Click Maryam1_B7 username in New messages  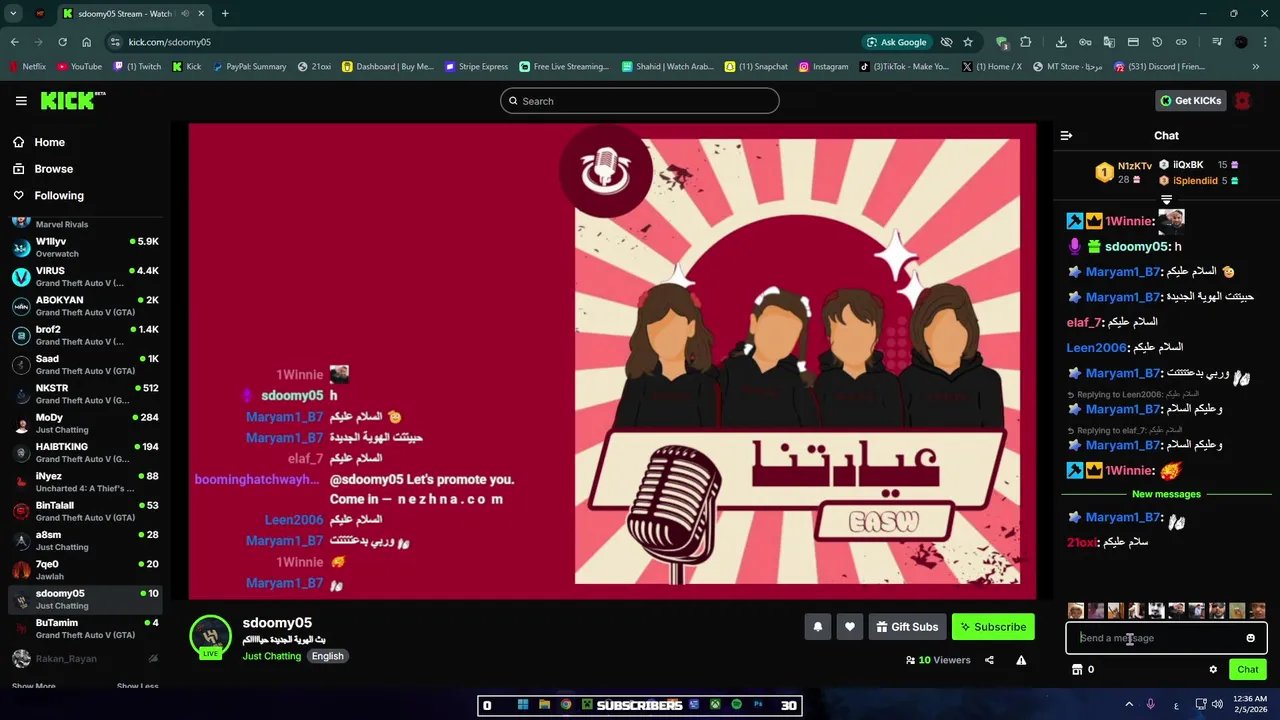point(1123,517)
